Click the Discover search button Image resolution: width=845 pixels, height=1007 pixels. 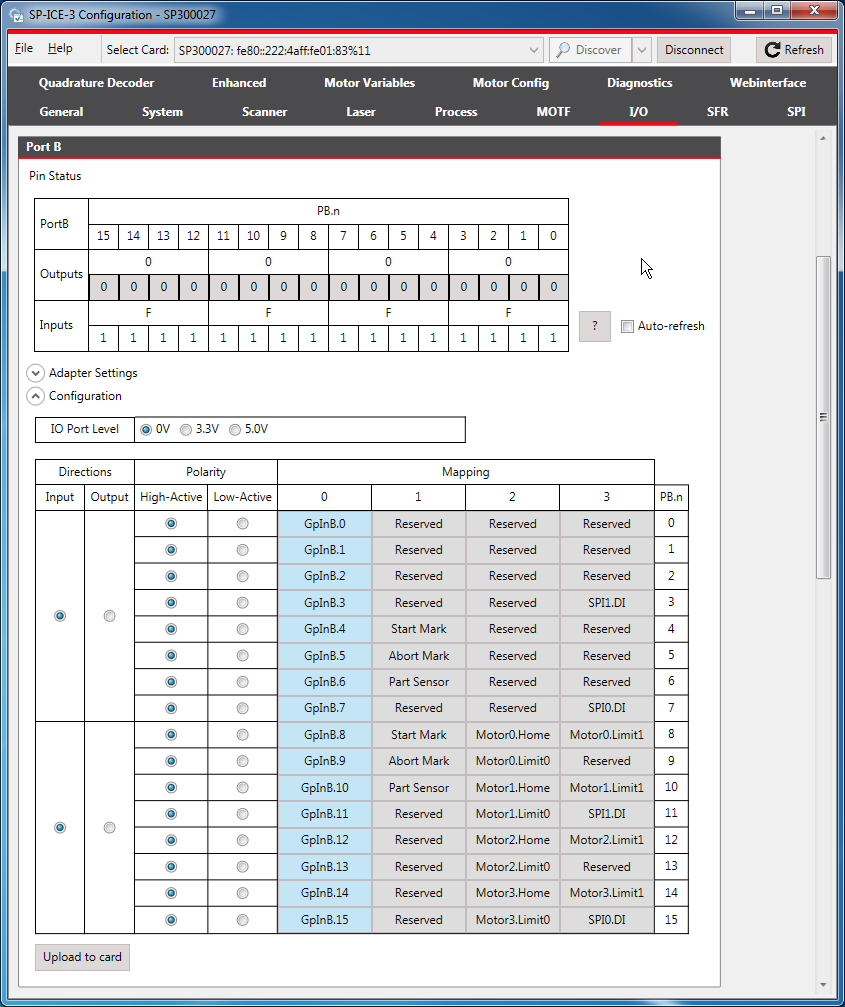[x=590, y=50]
